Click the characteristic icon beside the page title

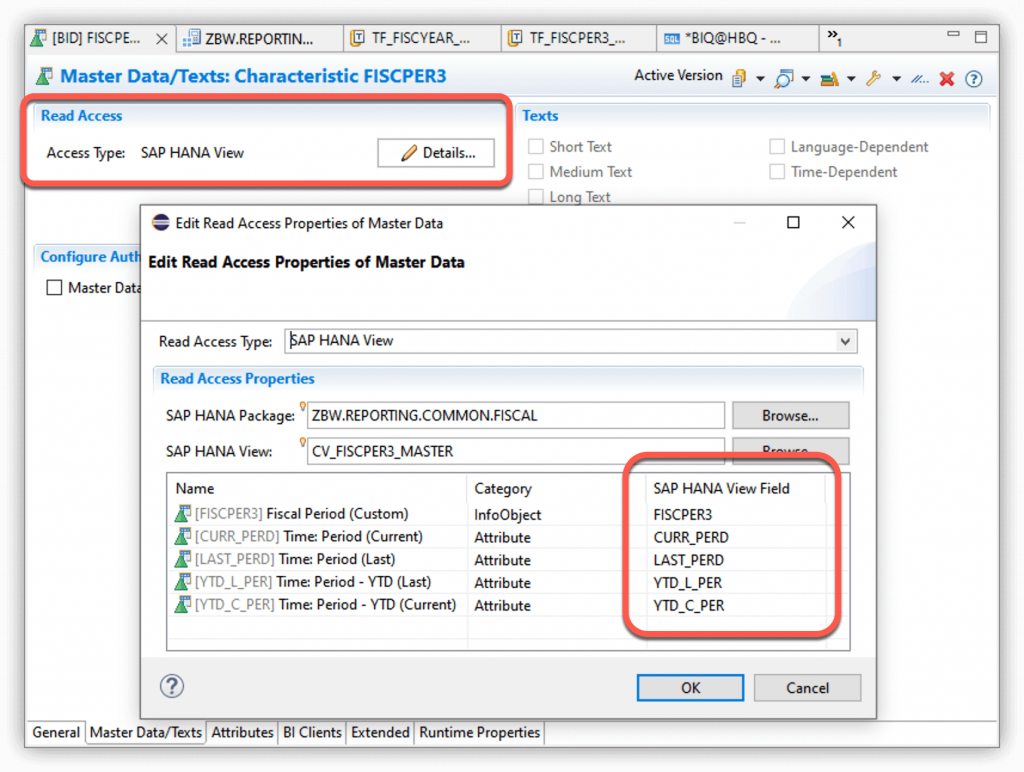(x=44, y=76)
